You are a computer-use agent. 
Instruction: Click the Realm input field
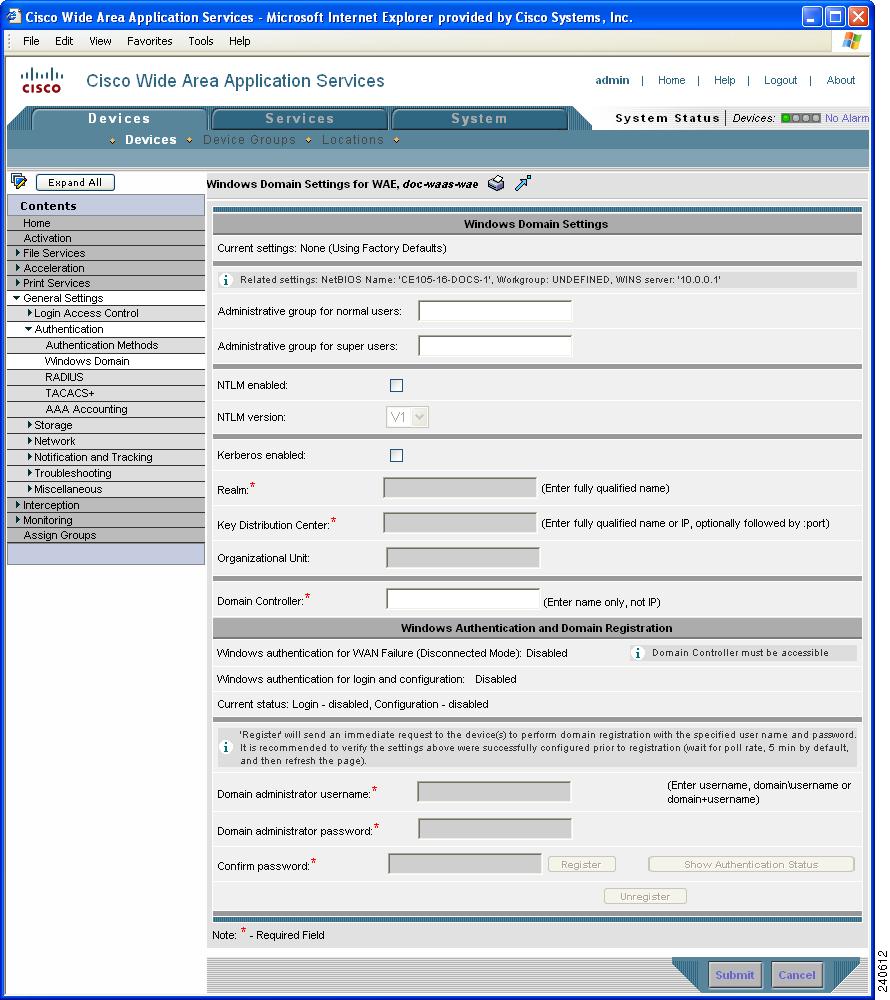pyautogui.click(x=460, y=487)
